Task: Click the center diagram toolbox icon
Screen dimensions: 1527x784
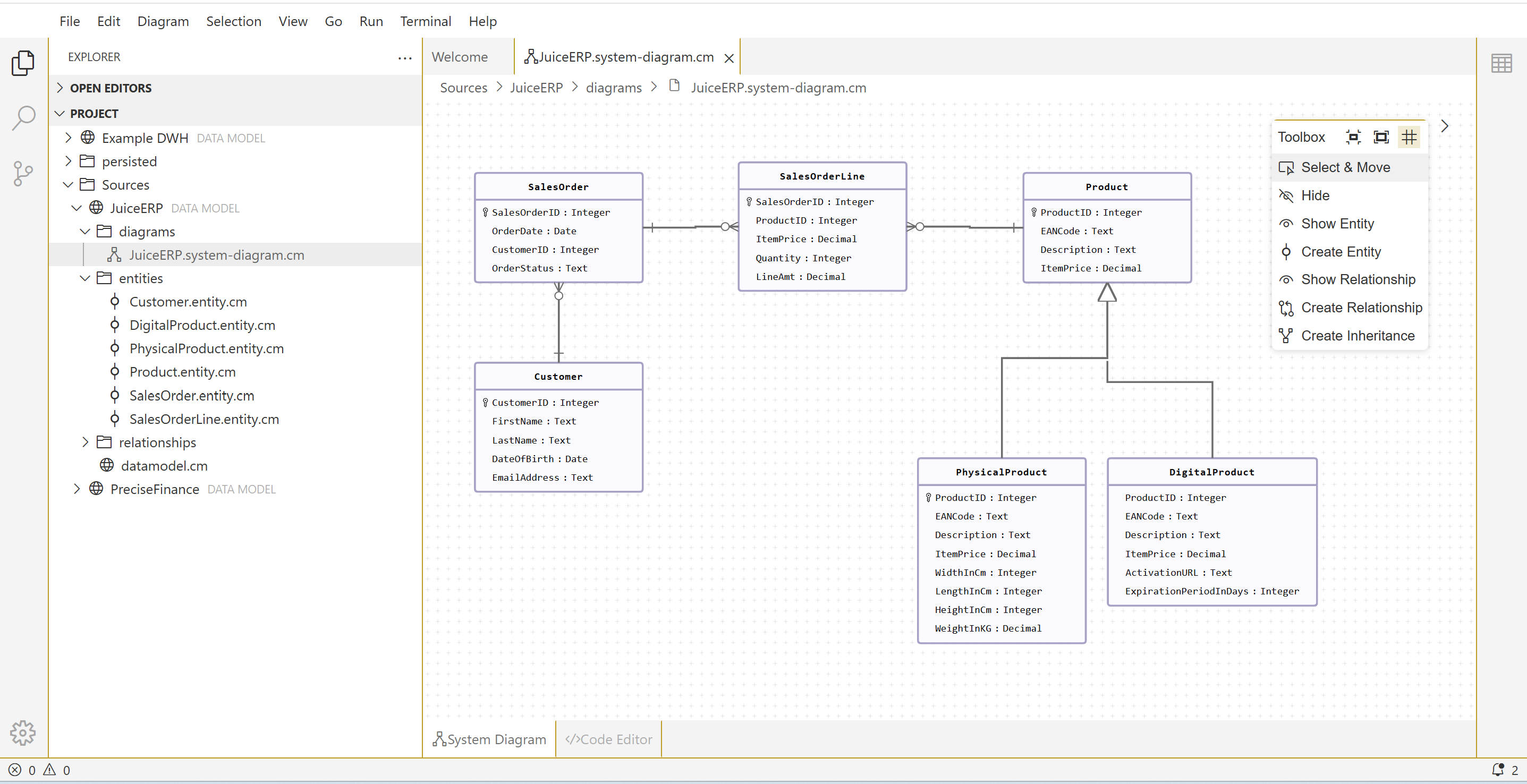Action: (1353, 137)
